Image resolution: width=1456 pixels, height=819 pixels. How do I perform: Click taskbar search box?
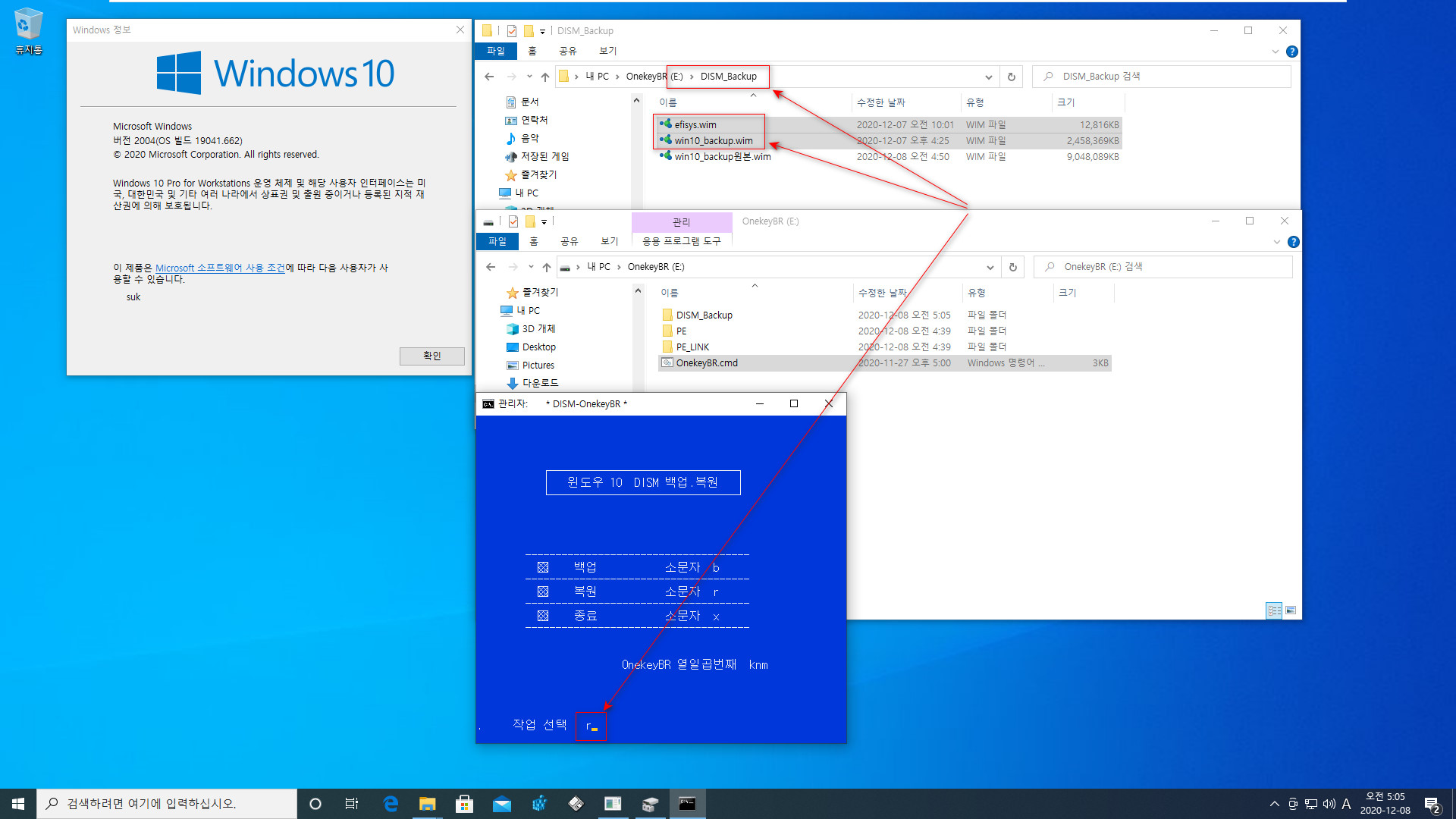(x=167, y=804)
